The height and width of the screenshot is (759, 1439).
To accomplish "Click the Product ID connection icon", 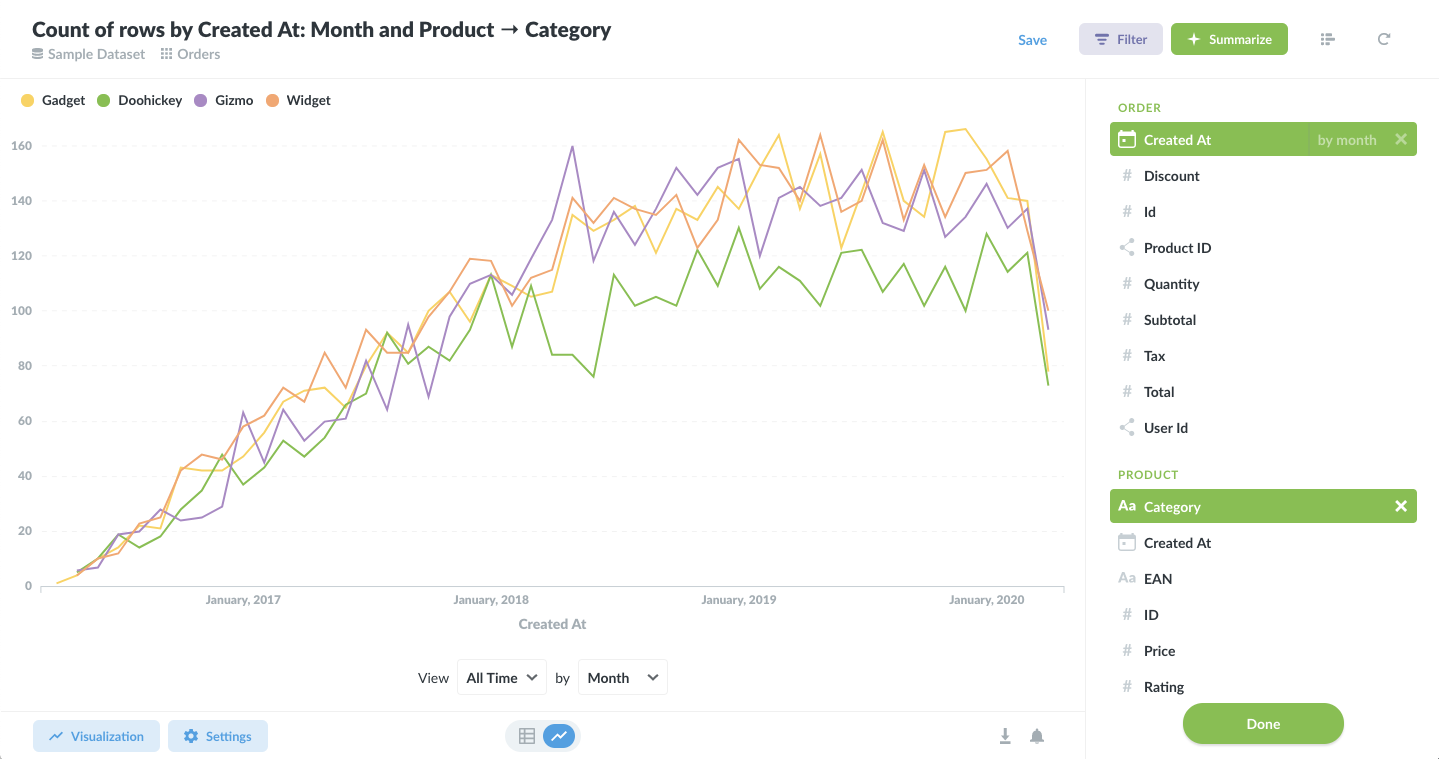I will click(x=1127, y=248).
